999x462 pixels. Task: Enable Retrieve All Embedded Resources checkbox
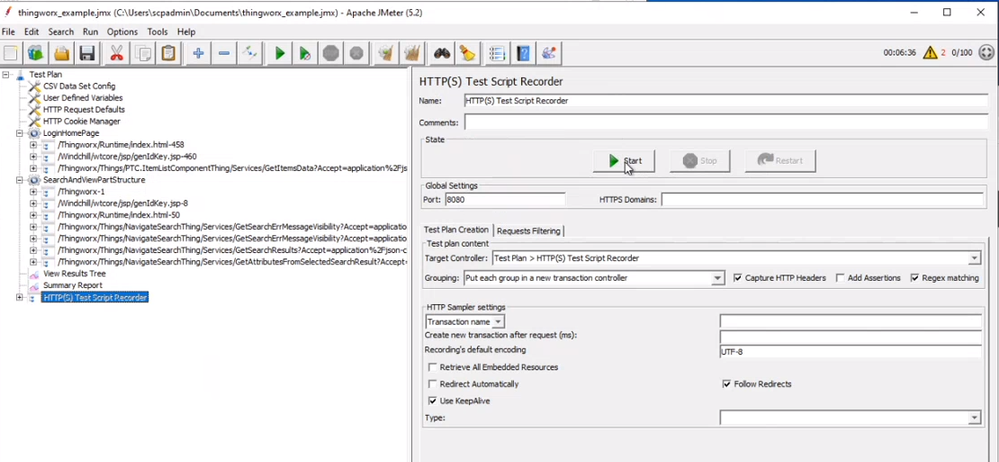[x=433, y=367]
